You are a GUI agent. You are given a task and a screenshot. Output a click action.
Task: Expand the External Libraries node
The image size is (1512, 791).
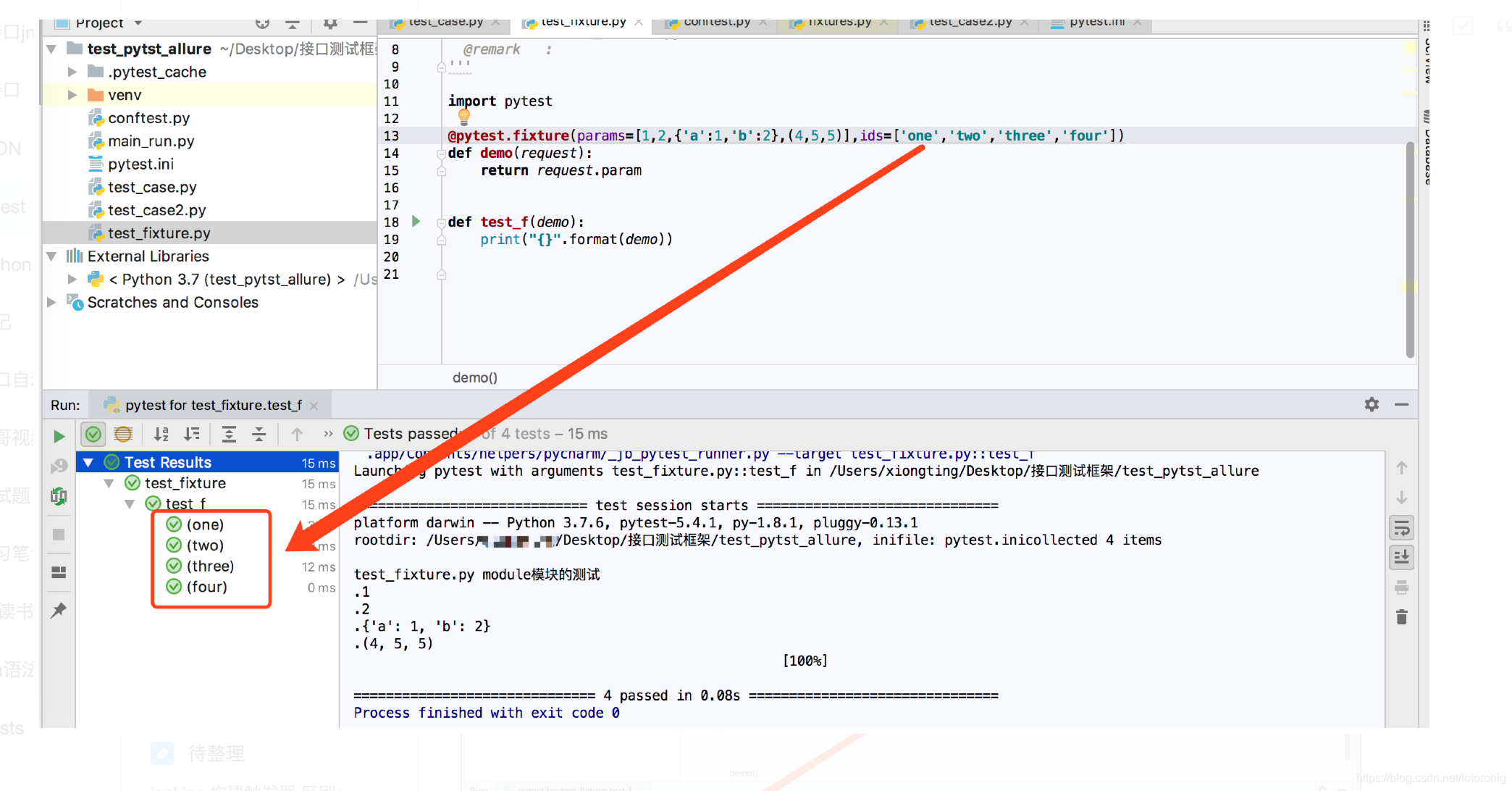pyautogui.click(x=51, y=256)
